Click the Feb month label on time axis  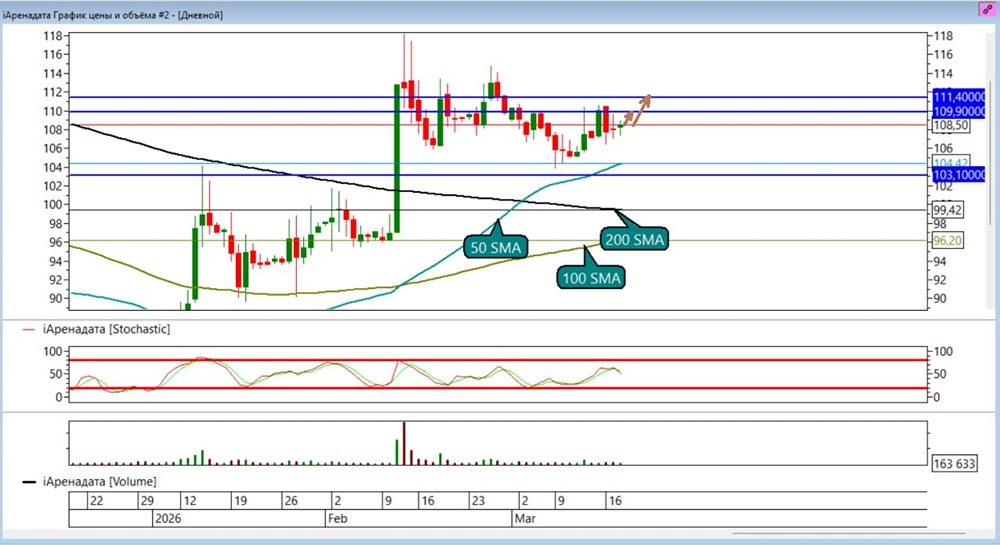coord(337,518)
